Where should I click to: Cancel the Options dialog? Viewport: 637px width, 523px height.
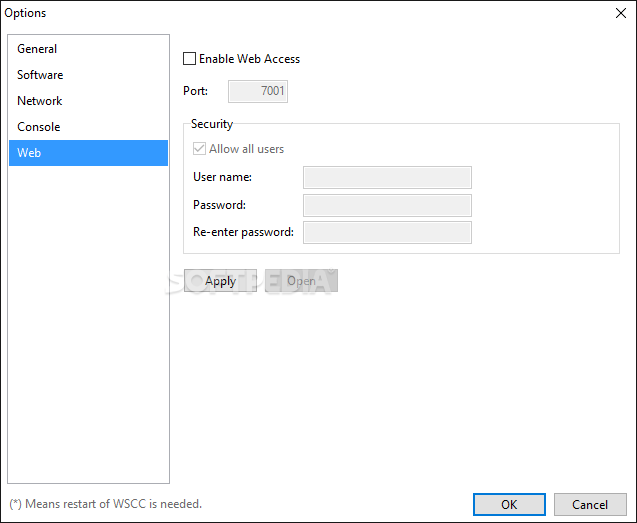click(x=590, y=505)
